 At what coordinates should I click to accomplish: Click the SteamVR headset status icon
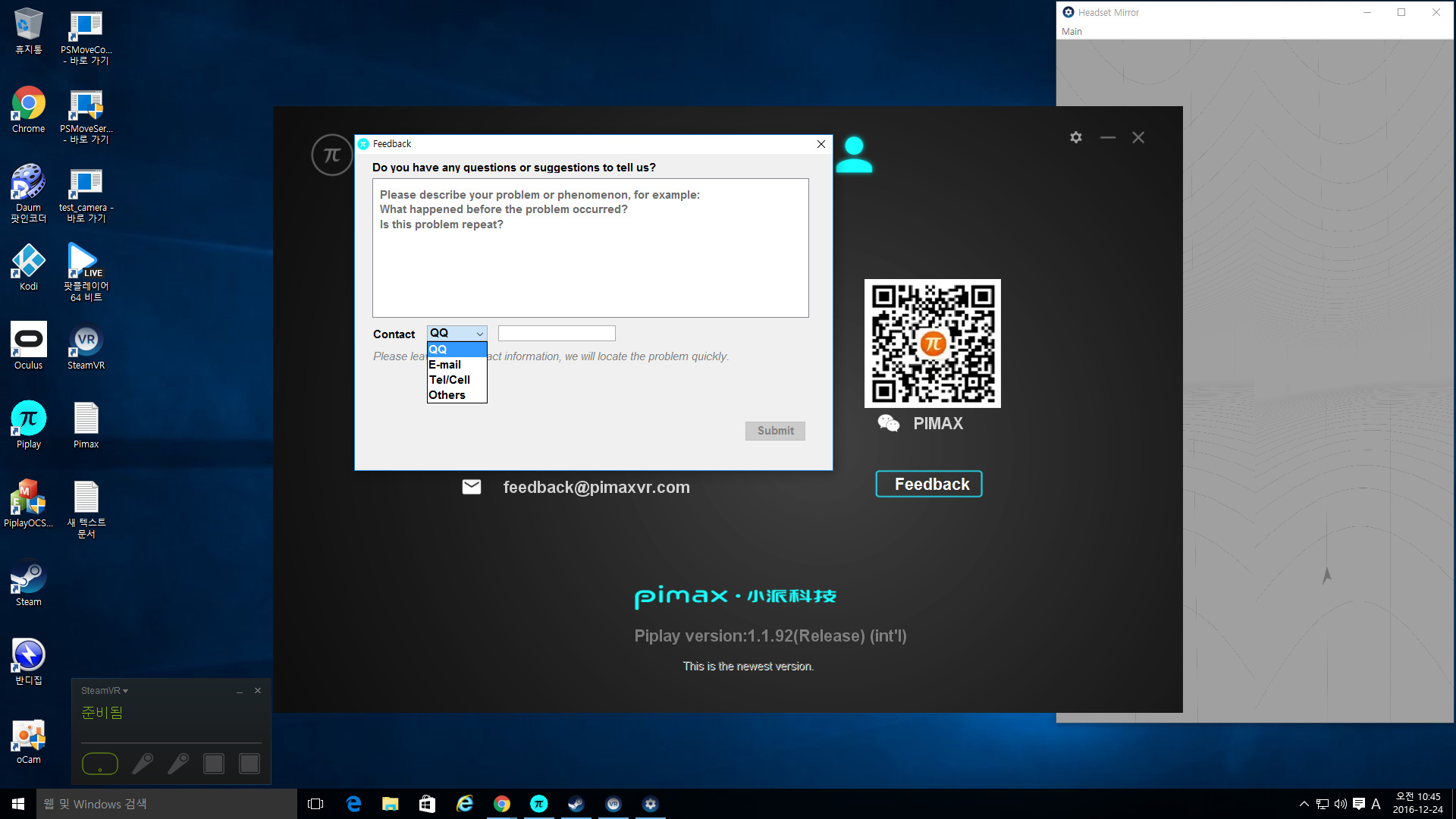pos(100,764)
